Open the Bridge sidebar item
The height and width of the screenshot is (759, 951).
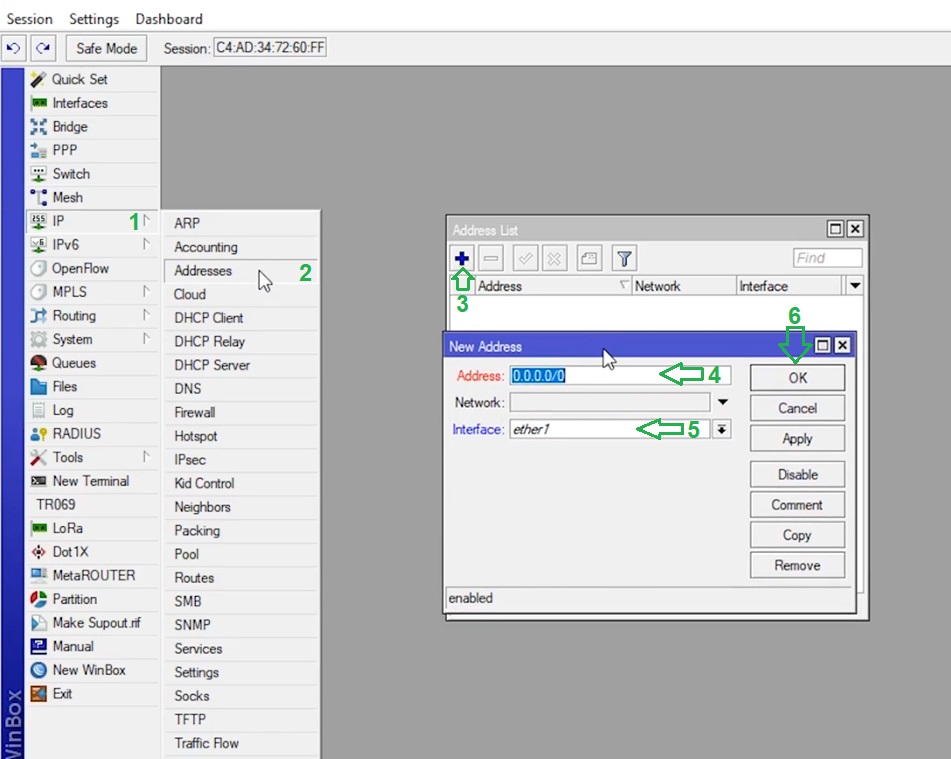pos(69,127)
